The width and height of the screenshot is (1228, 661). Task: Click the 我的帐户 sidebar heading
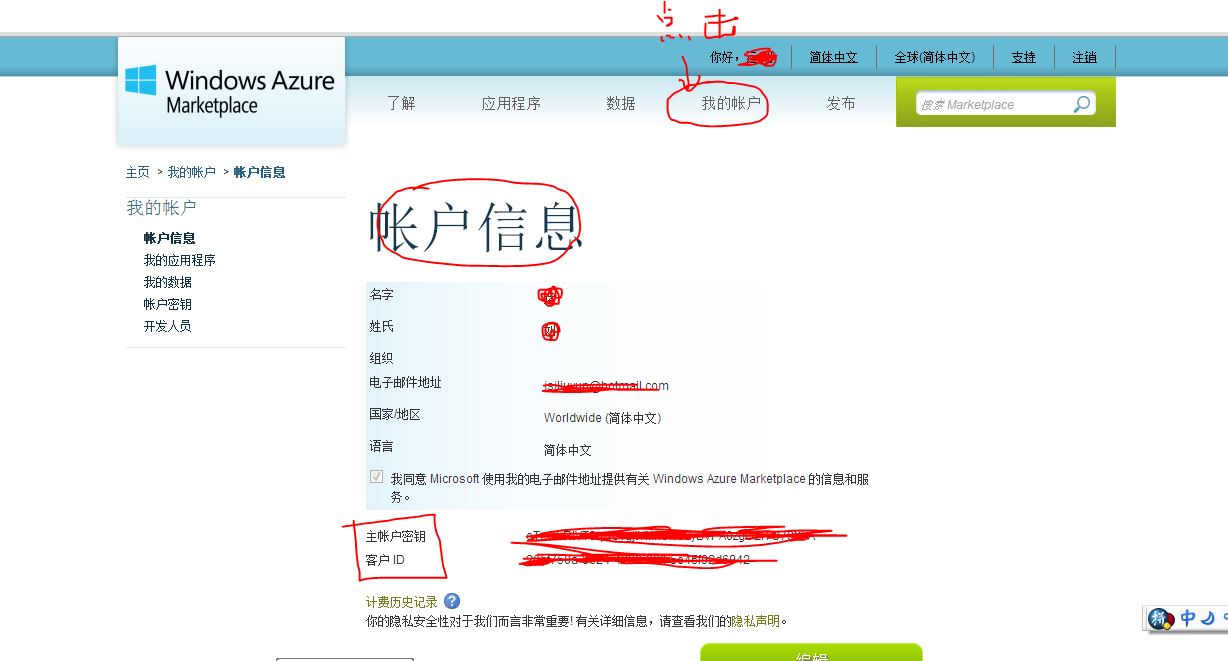(x=161, y=208)
